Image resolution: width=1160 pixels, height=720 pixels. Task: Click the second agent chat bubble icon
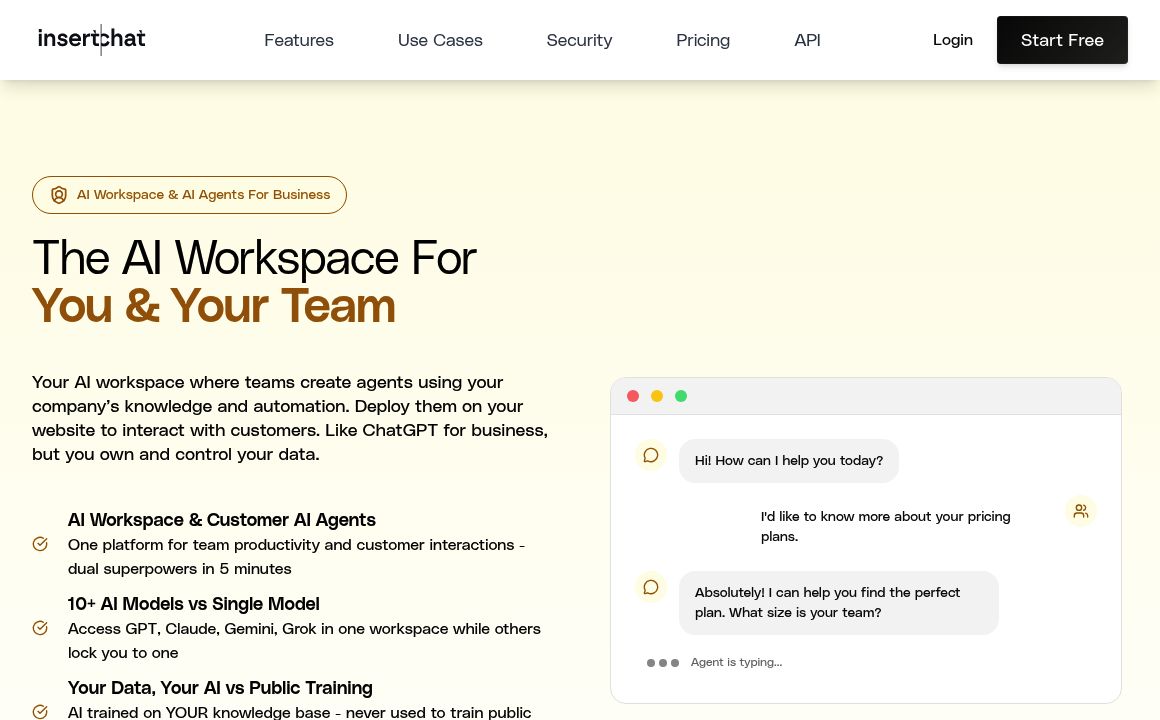coord(651,587)
